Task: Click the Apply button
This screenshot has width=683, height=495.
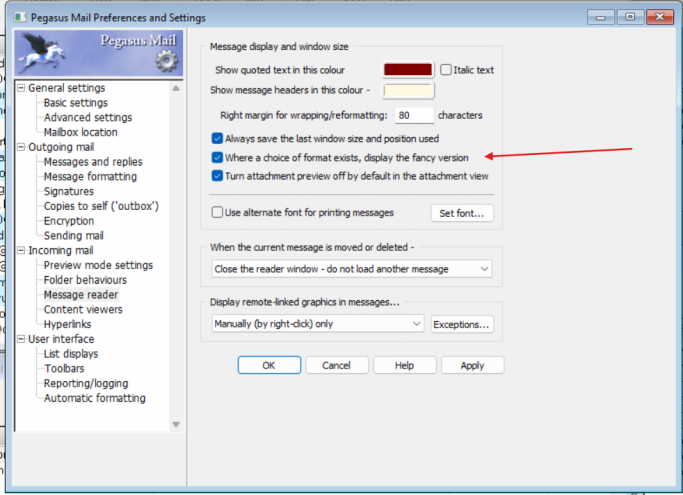Action: click(x=472, y=366)
